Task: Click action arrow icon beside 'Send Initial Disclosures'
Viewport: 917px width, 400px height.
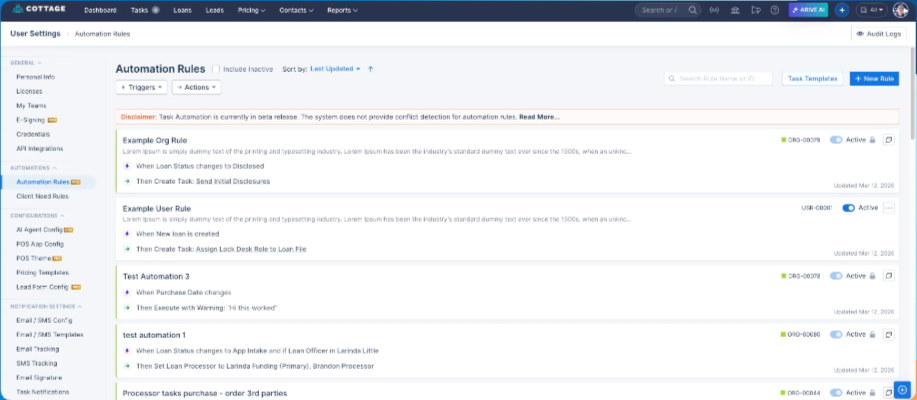Action: 127,181
